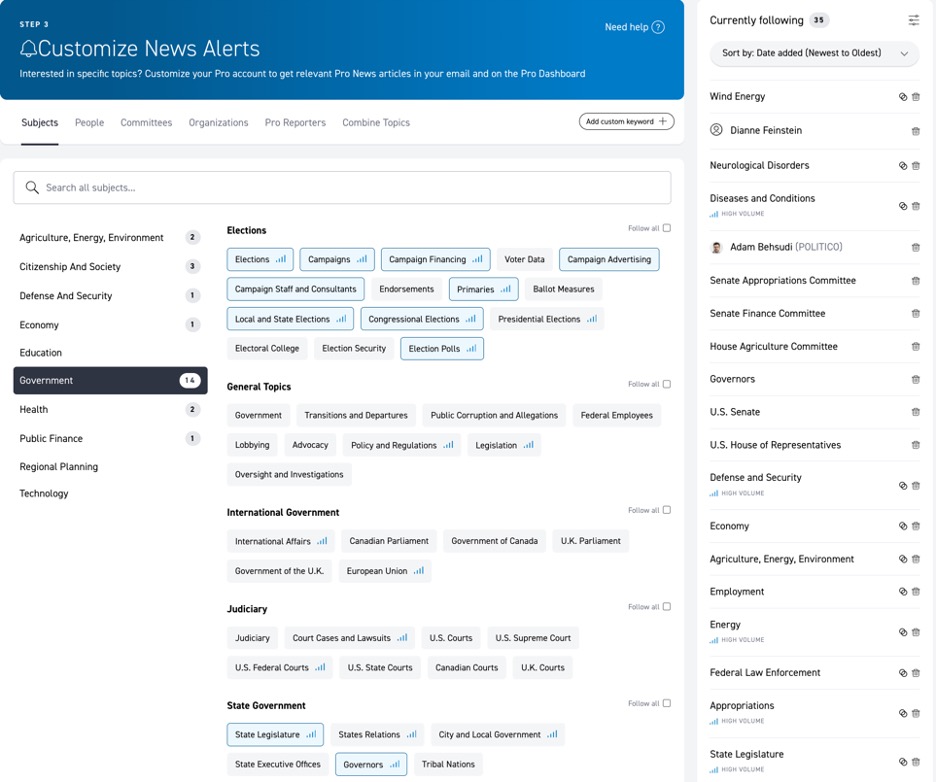The height and width of the screenshot is (782, 936).
Task: Check Follow all for Judiciary
Action: pos(666,606)
